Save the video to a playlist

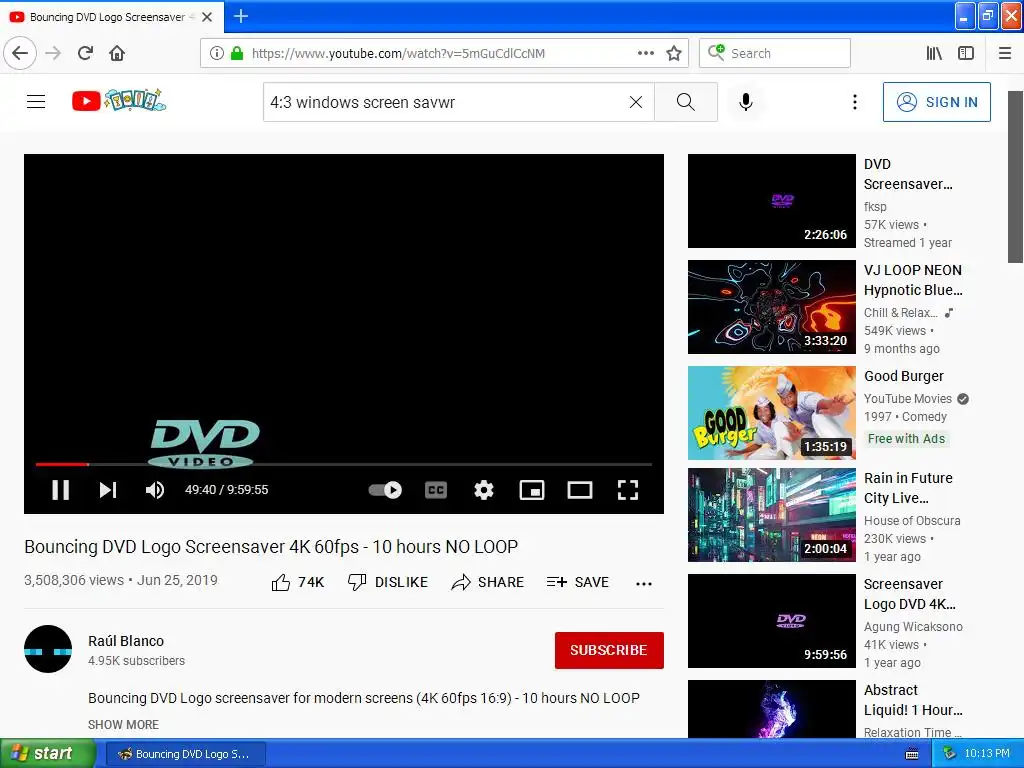point(577,582)
